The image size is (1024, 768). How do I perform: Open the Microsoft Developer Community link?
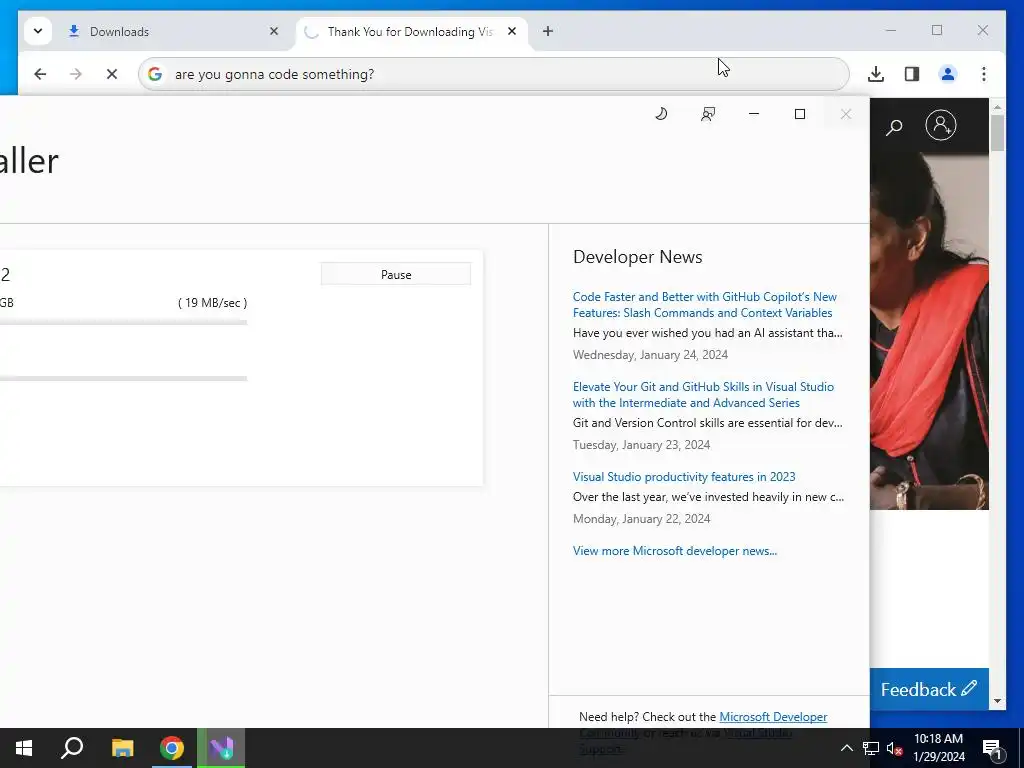[x=773, y=716]
